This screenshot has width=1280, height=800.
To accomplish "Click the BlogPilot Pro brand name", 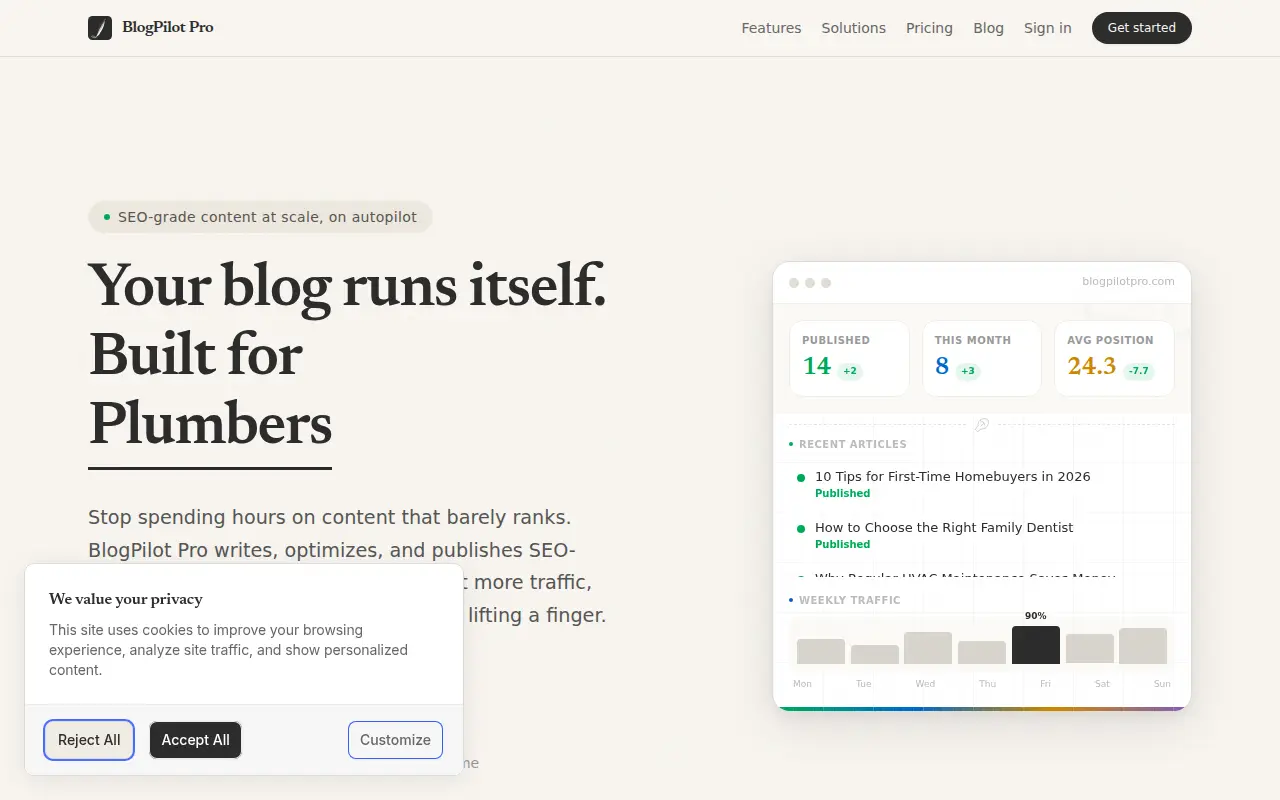I will coord(168,28).
